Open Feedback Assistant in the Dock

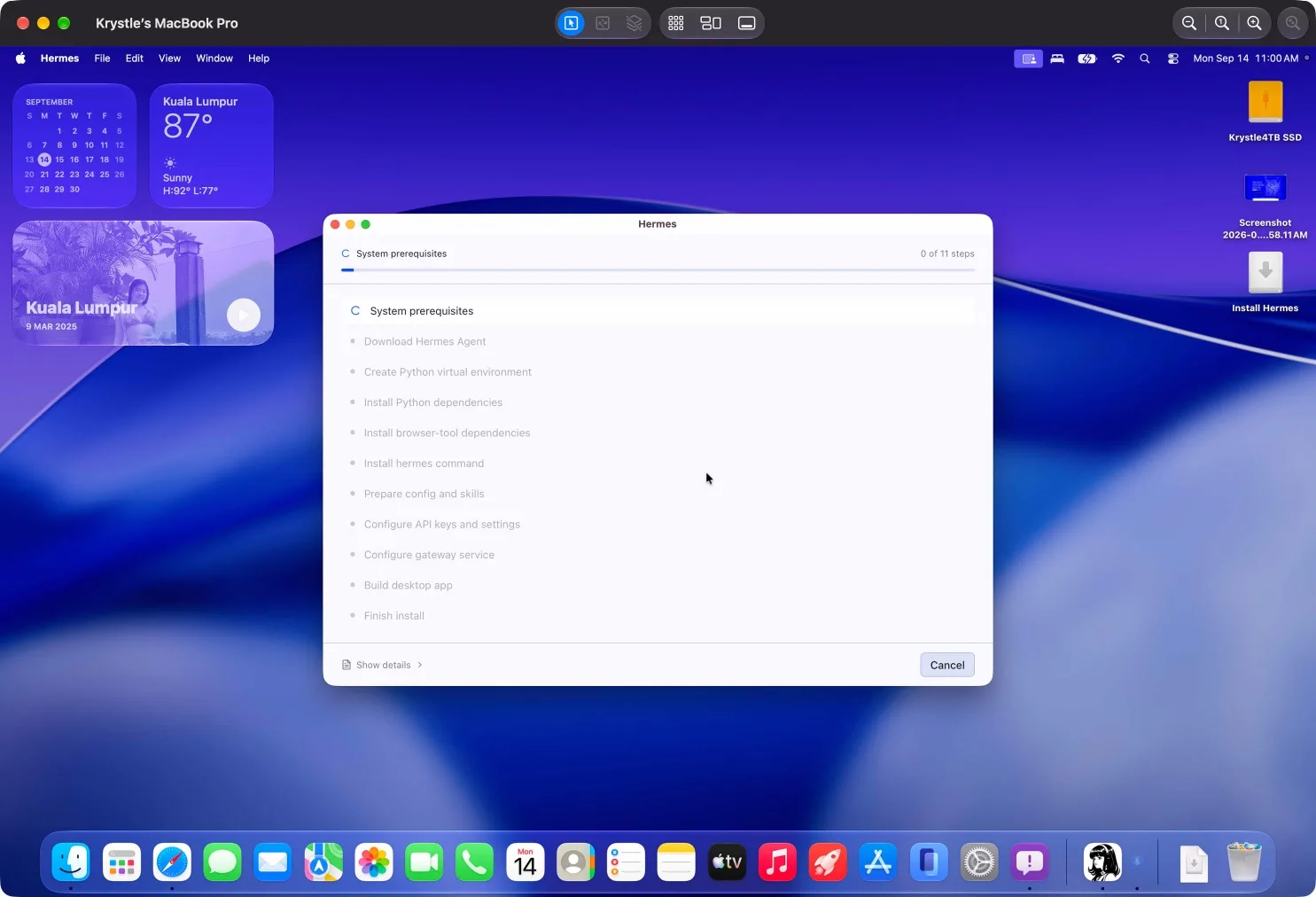(x=1030, y=862)
